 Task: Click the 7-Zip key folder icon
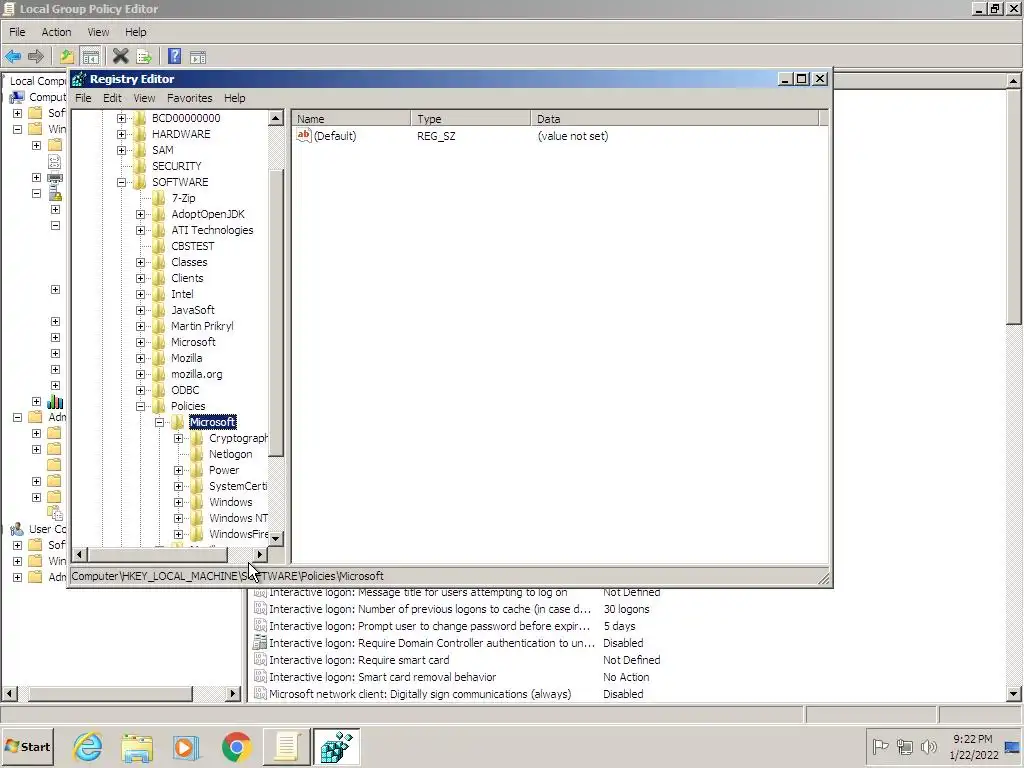tap(159, 198)
